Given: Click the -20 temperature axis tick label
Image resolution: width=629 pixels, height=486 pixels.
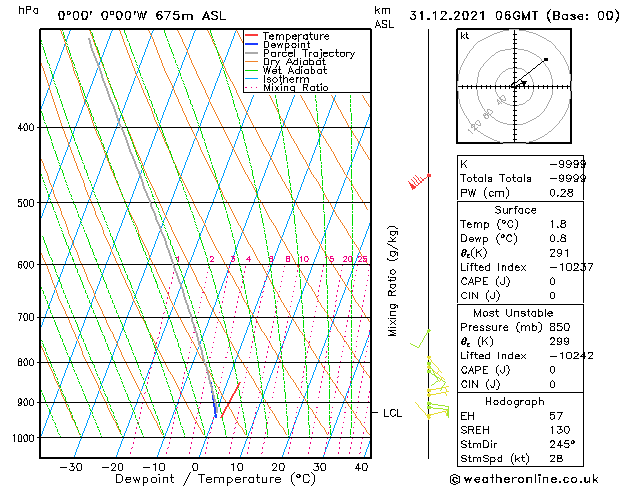Looking at the screenshot, I should tap(113, 467).
